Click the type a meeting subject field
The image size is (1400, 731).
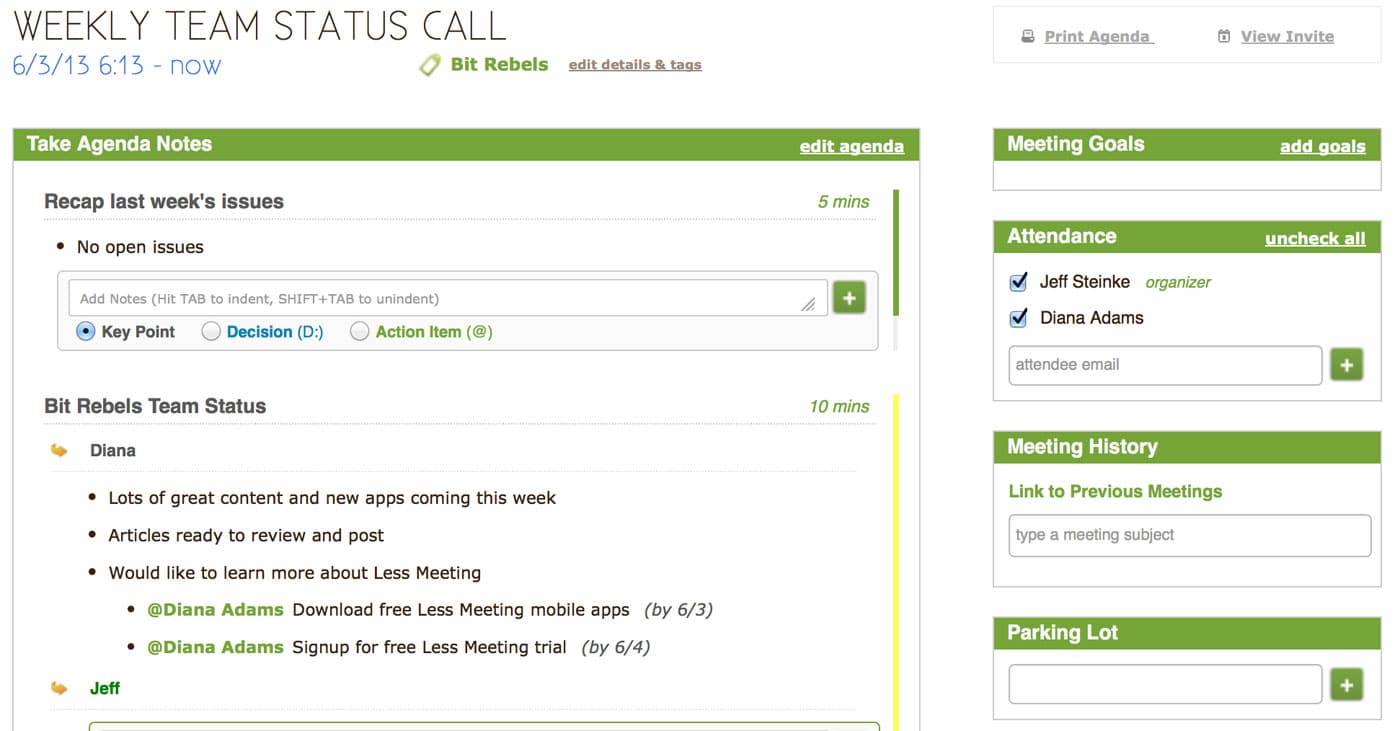click(1189, 536)
